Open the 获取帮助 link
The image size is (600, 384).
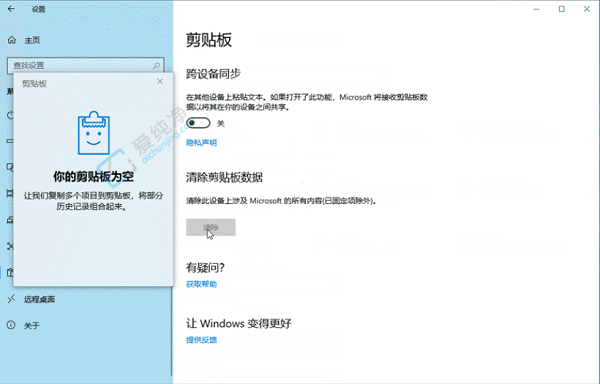(201, 284)
